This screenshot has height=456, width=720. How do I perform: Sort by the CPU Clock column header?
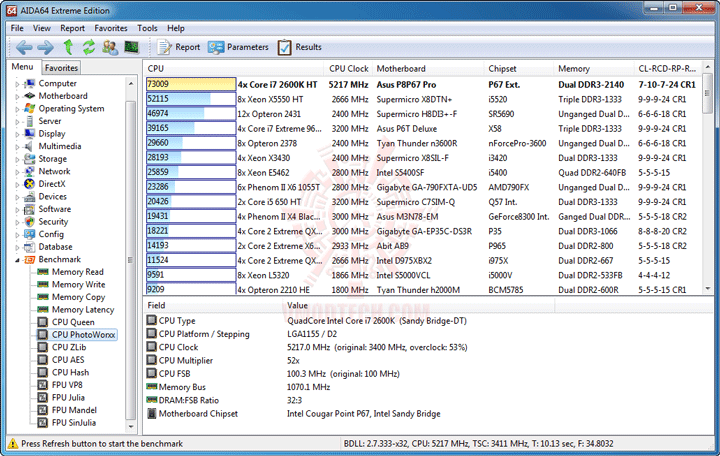click(x=349, y=68)
